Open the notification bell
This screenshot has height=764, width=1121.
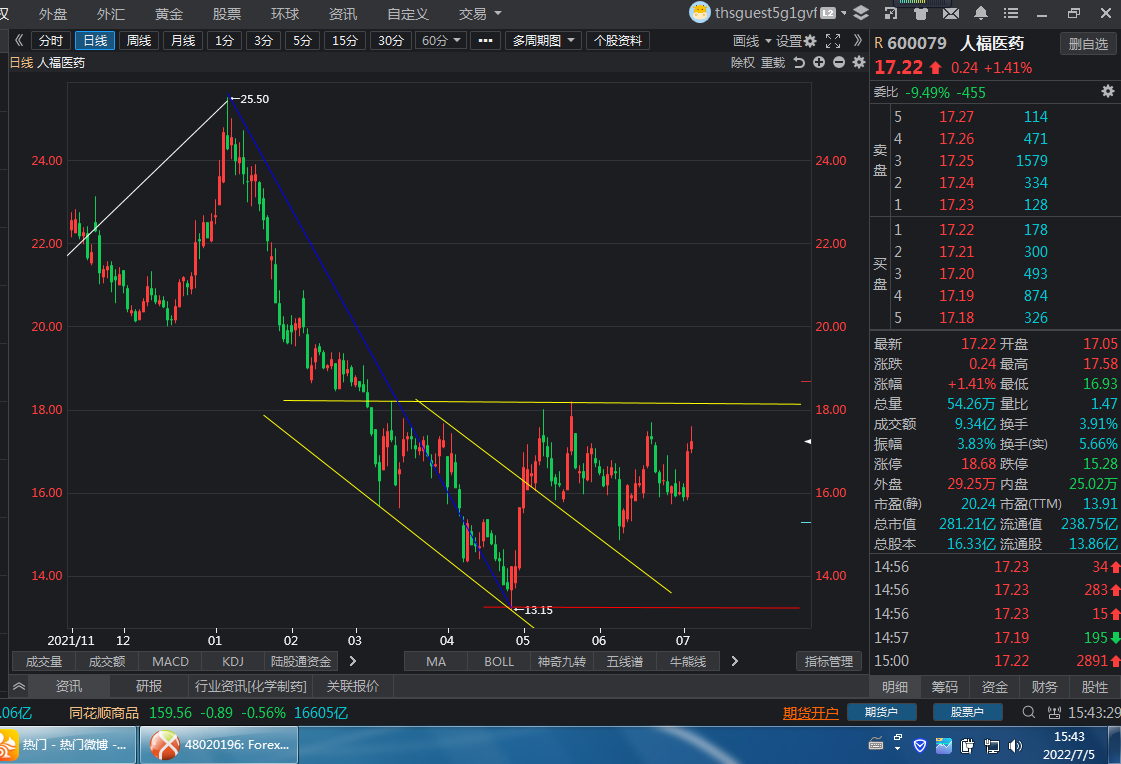[981, 13]
